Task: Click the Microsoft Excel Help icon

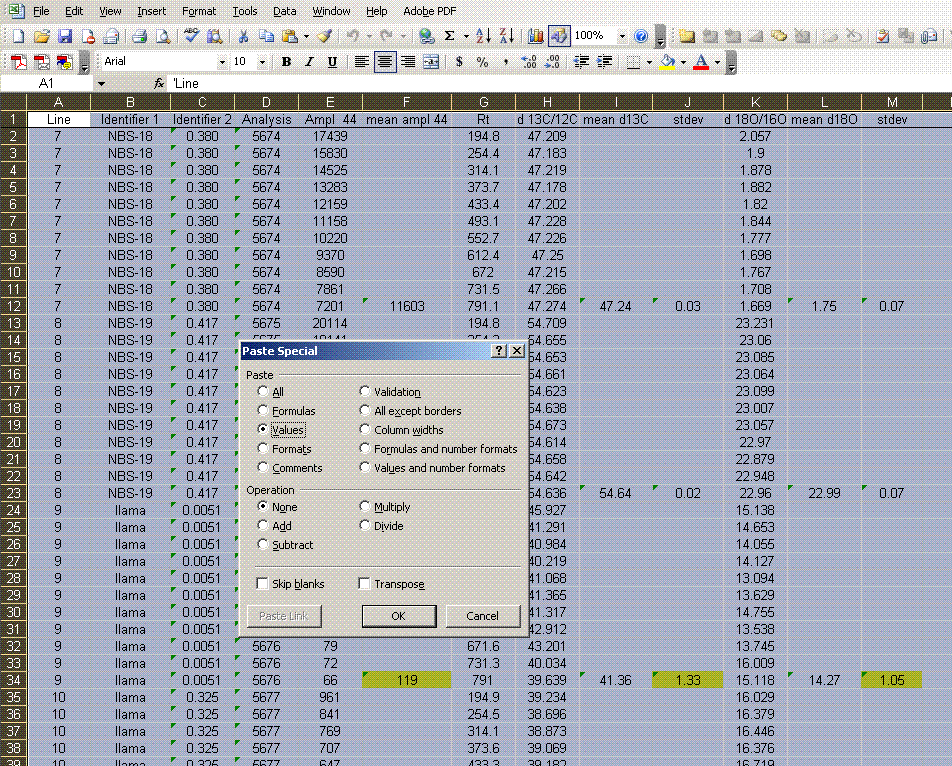Action: tap(641, 36)
